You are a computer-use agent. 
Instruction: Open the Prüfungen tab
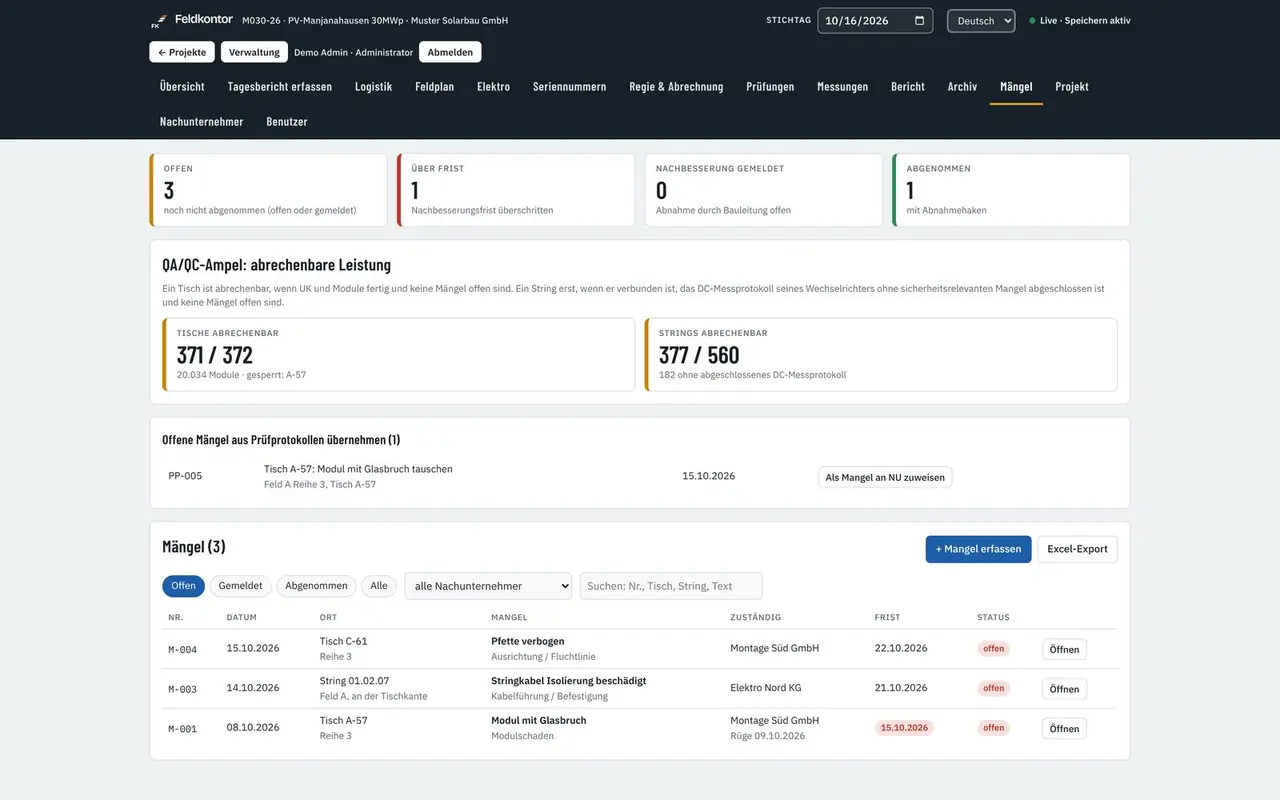(x=770, y=87)
